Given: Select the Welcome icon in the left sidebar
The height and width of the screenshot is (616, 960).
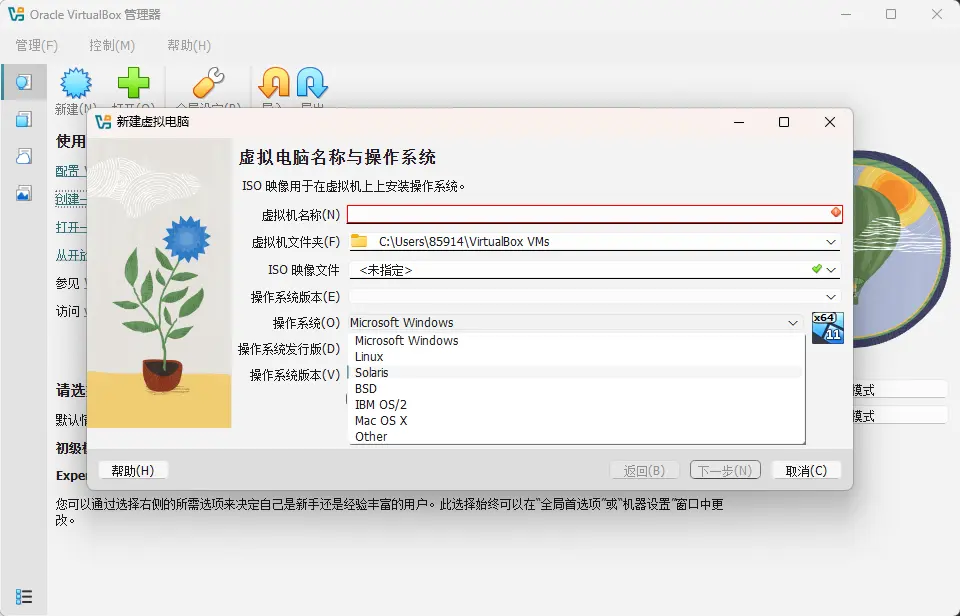Looking at the screenshot, I should tap(24, 82).
